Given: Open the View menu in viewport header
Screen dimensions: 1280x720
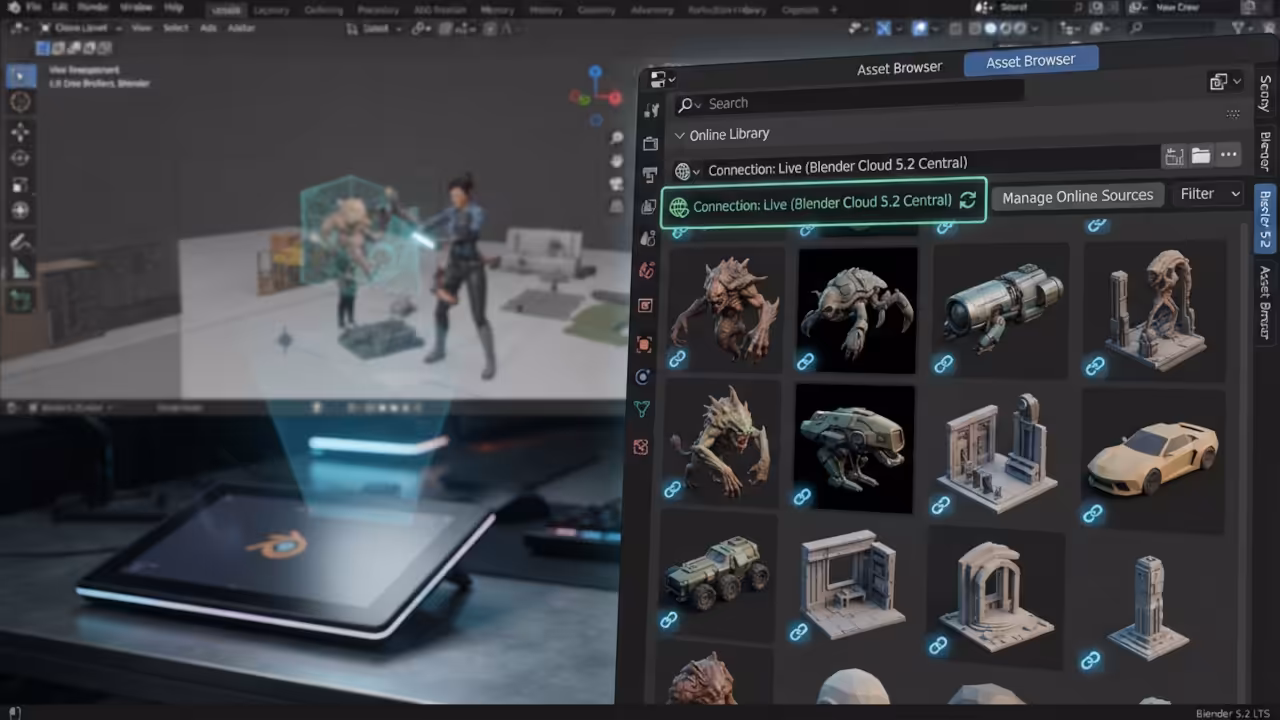Looking at the screenshot, I should 141,28.
